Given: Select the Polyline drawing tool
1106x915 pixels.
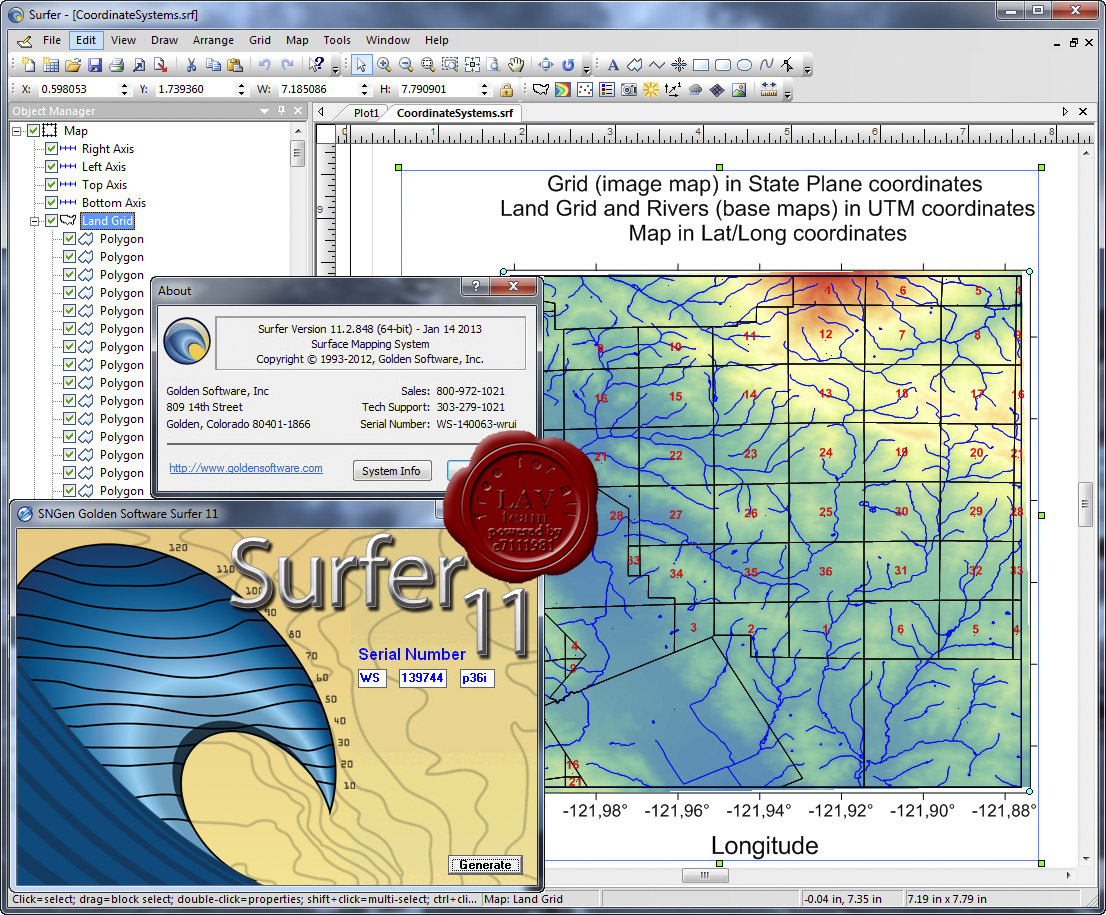Looking at the screenshot, I should (x=657, y=65).
